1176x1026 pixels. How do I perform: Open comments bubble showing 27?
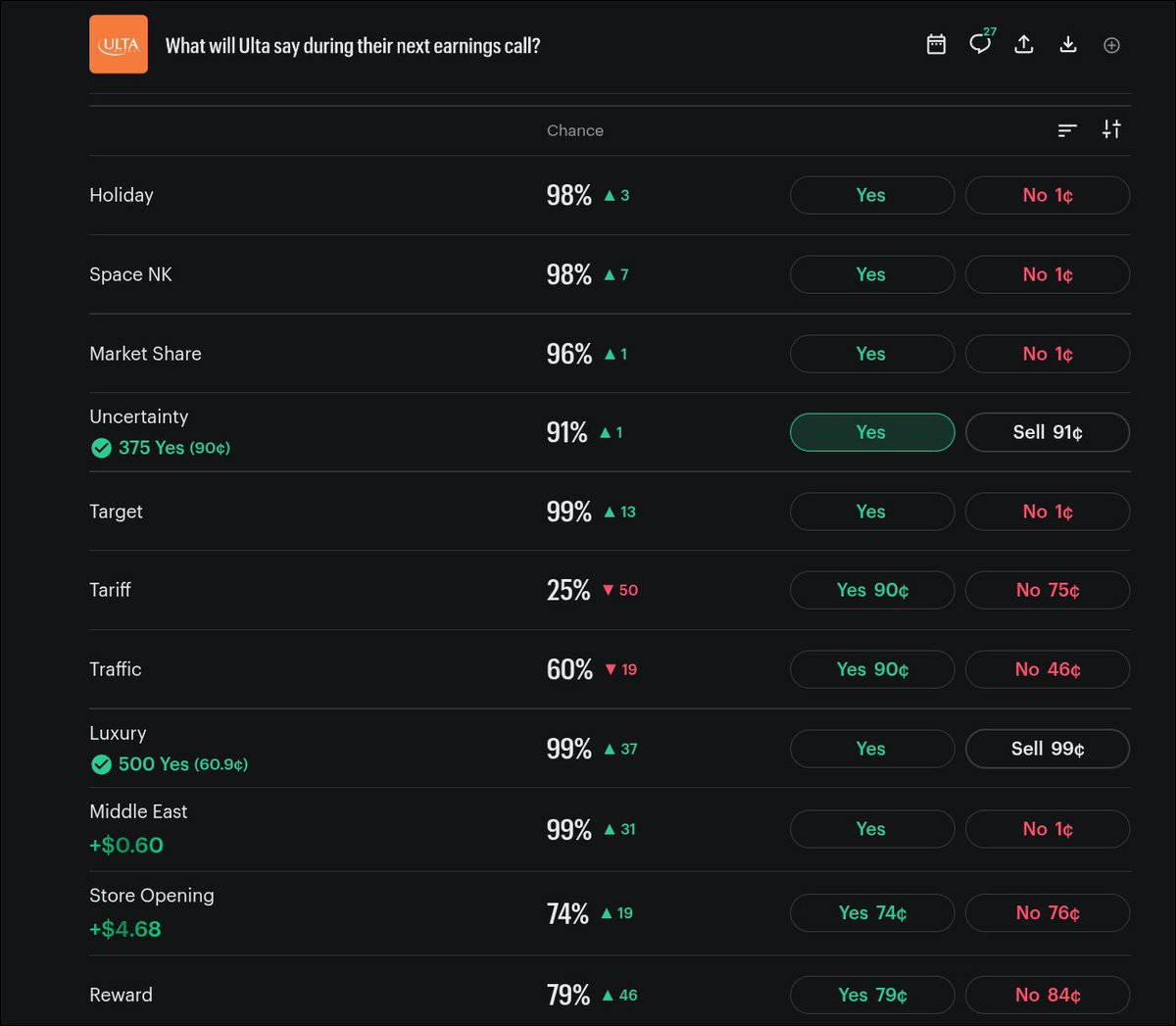coord(981,42)
